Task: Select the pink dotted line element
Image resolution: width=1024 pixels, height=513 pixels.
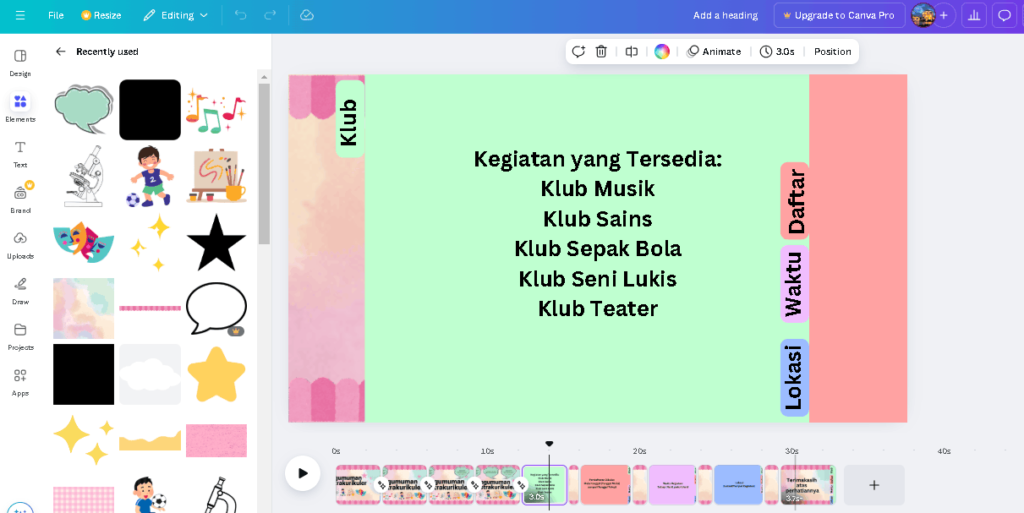Action: (150, 307)
